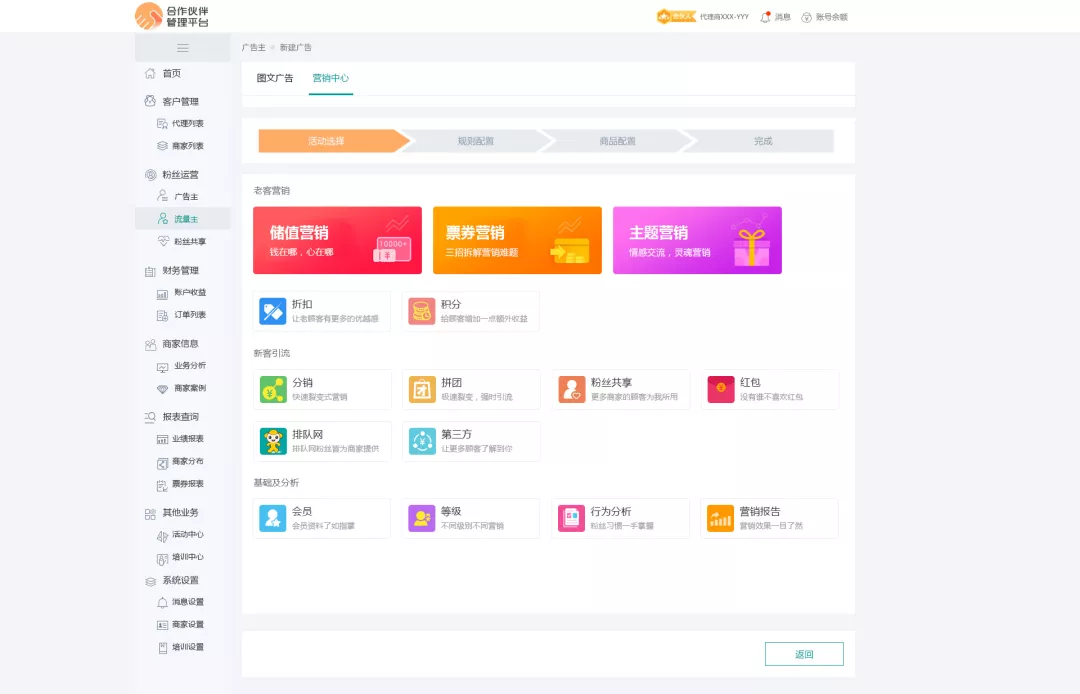The image size is (1080, 694).
Task: Switch to the 图文广告 tab
Action: point(275,78)
